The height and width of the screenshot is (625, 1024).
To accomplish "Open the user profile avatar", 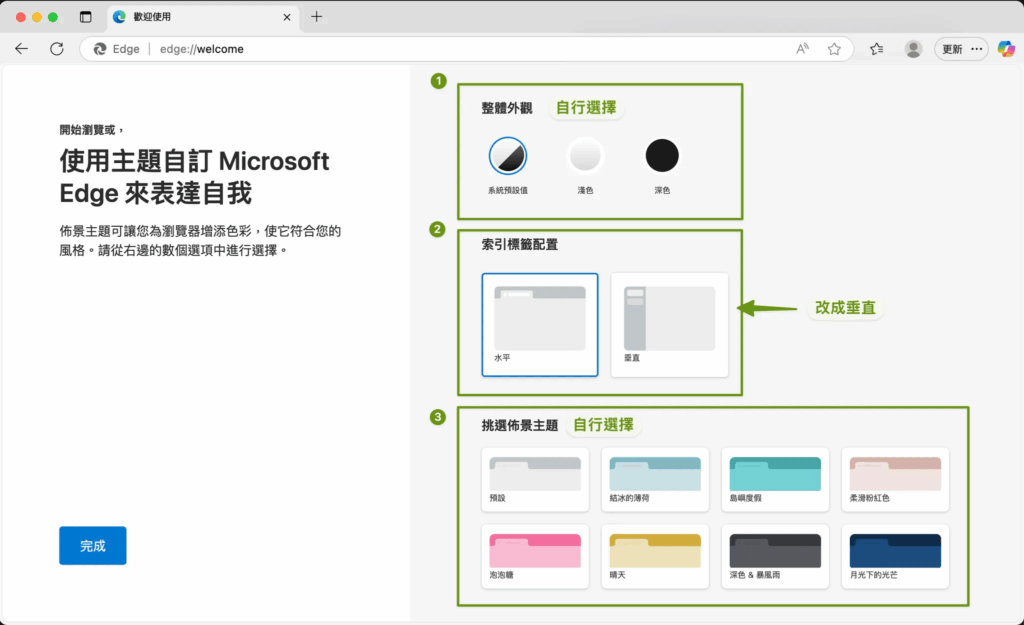I will click(x=913, y=49).
